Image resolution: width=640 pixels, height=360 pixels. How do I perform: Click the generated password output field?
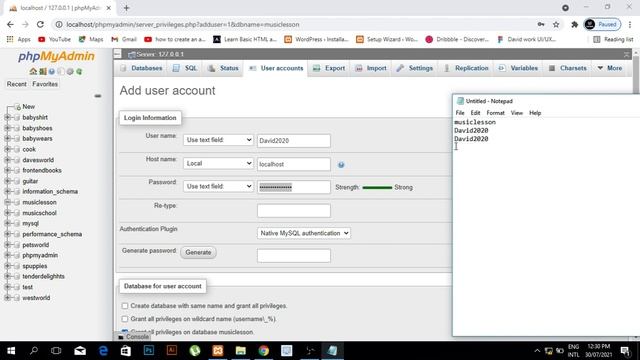coord(294,256)
